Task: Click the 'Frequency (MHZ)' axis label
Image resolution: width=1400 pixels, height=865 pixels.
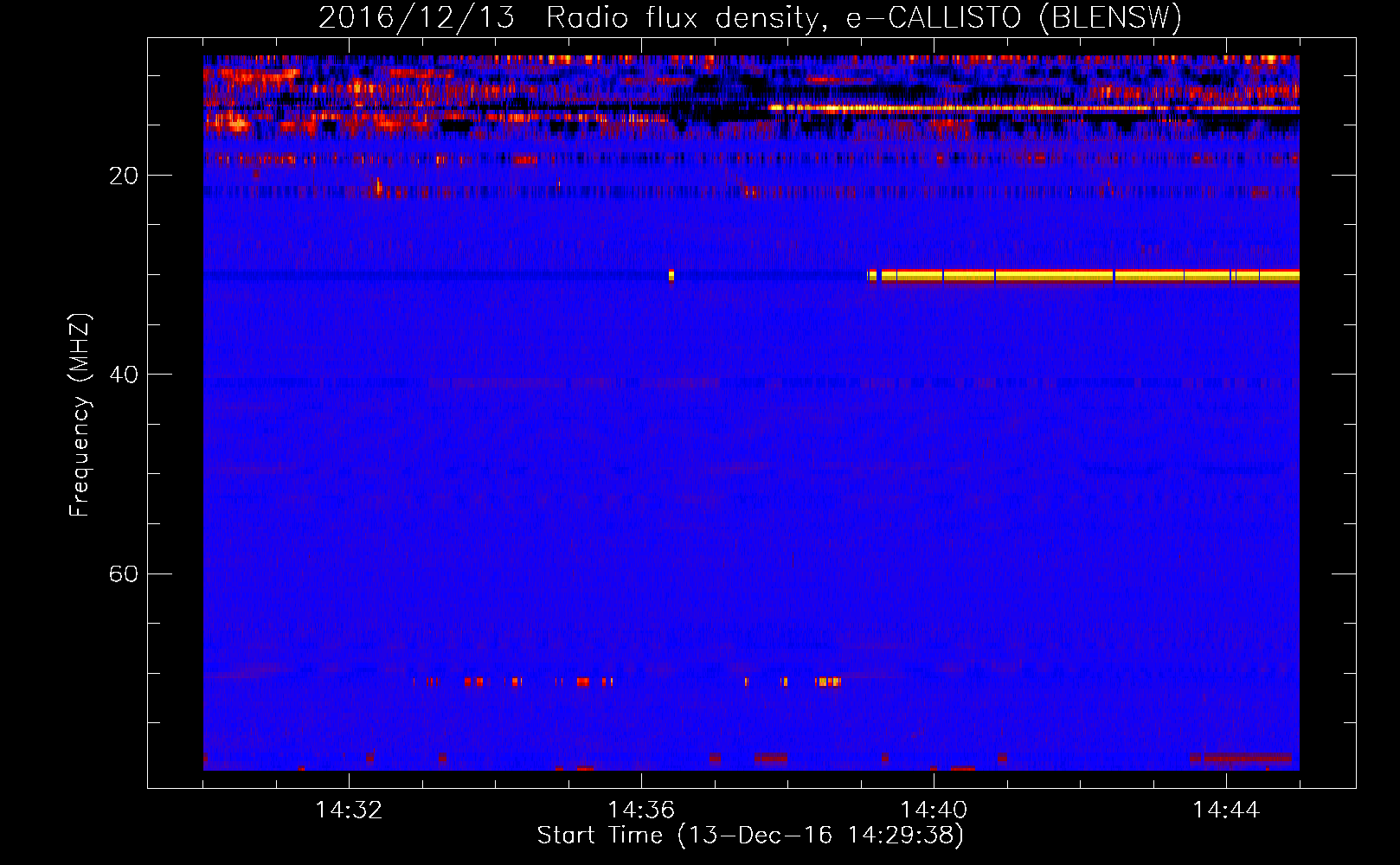Action: [80, 415]
